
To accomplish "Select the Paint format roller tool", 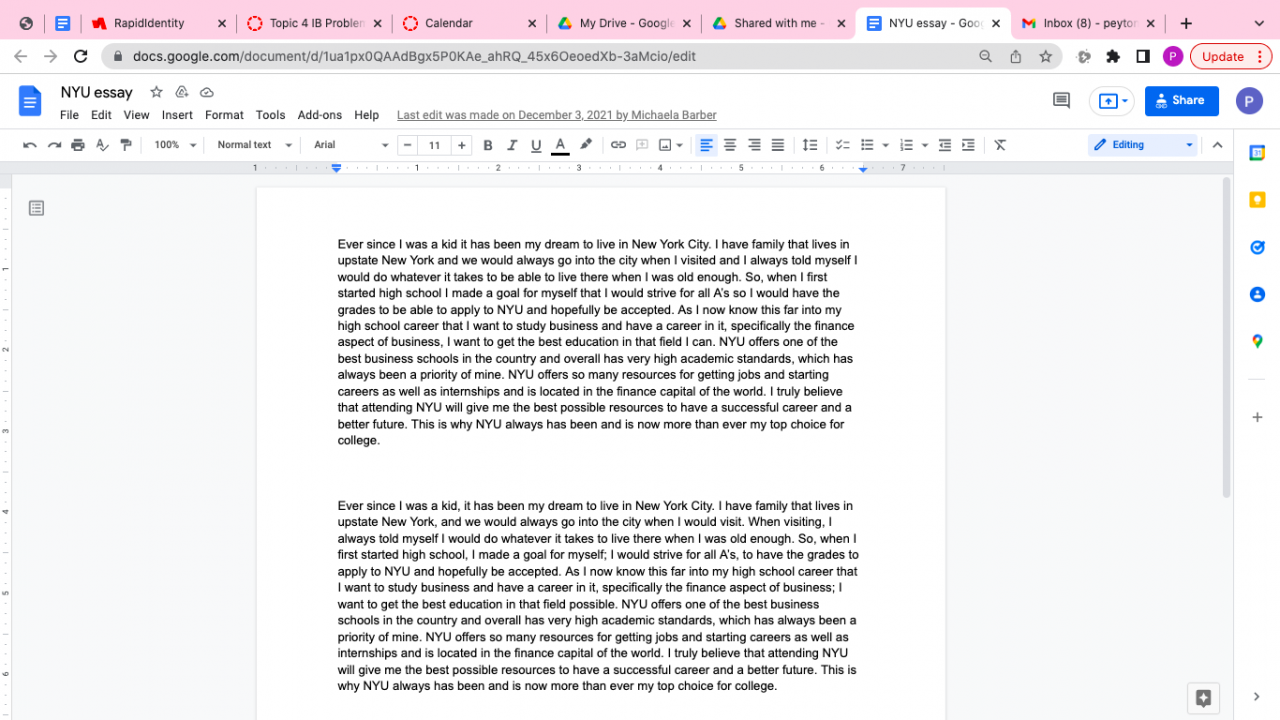I will pyautogui.click(x=126, y=145).
